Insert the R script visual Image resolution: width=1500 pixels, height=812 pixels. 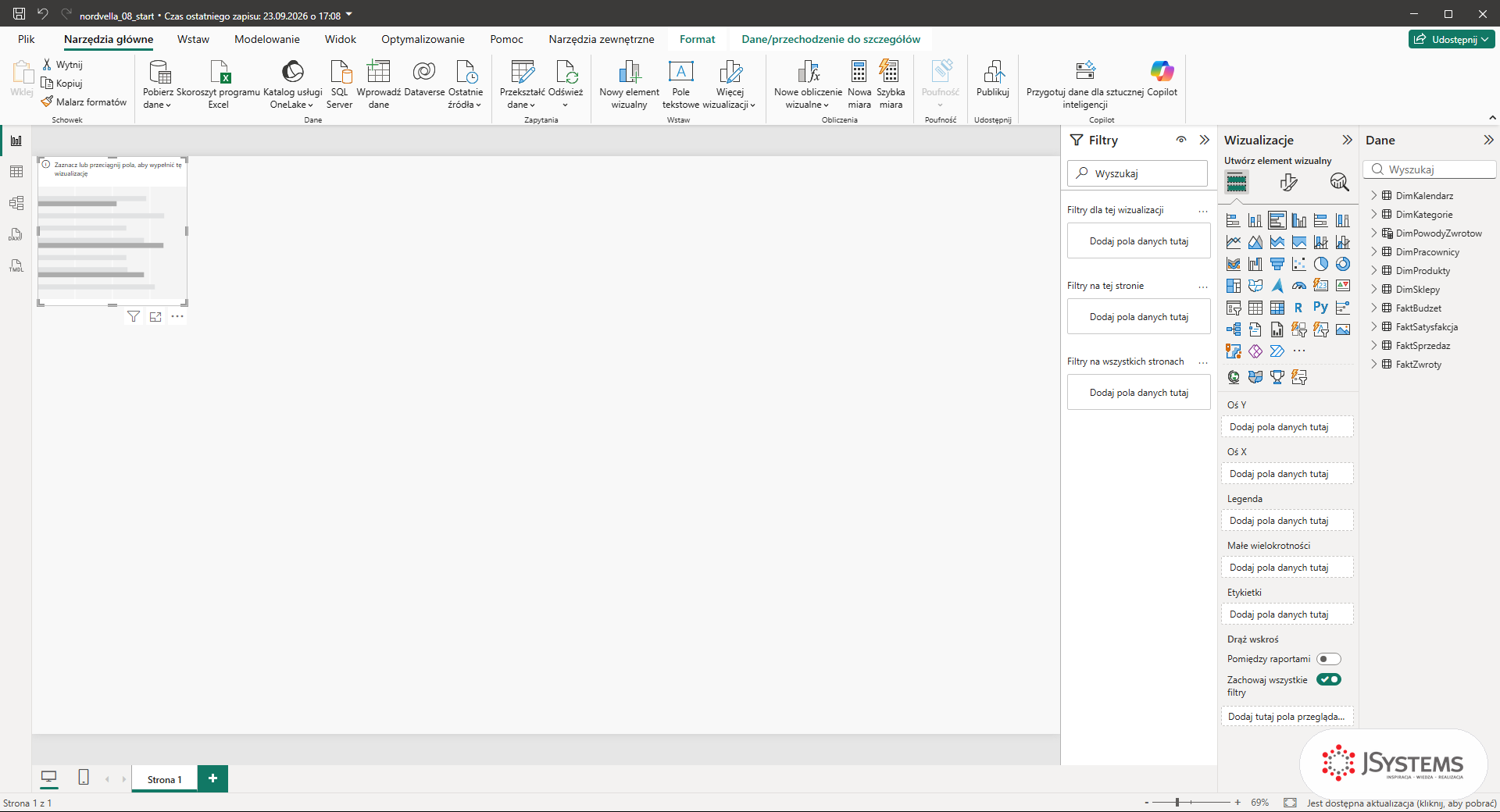pyautogui.click(x=1298, y=308)
